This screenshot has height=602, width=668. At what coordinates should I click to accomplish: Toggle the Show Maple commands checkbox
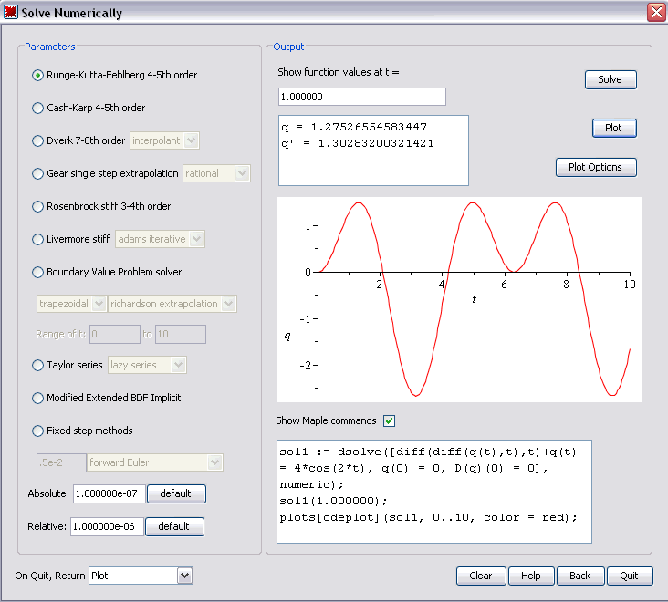click(x=389, y=421)
